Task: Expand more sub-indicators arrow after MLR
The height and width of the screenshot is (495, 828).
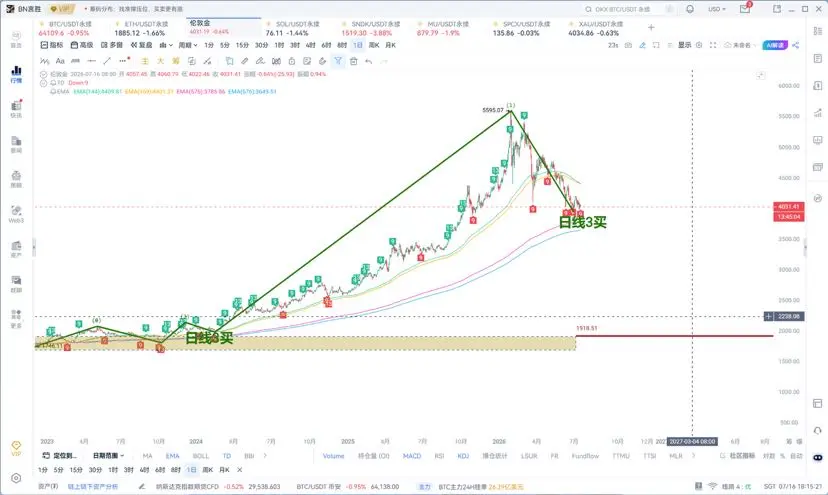Action: (x=694, y=456)
